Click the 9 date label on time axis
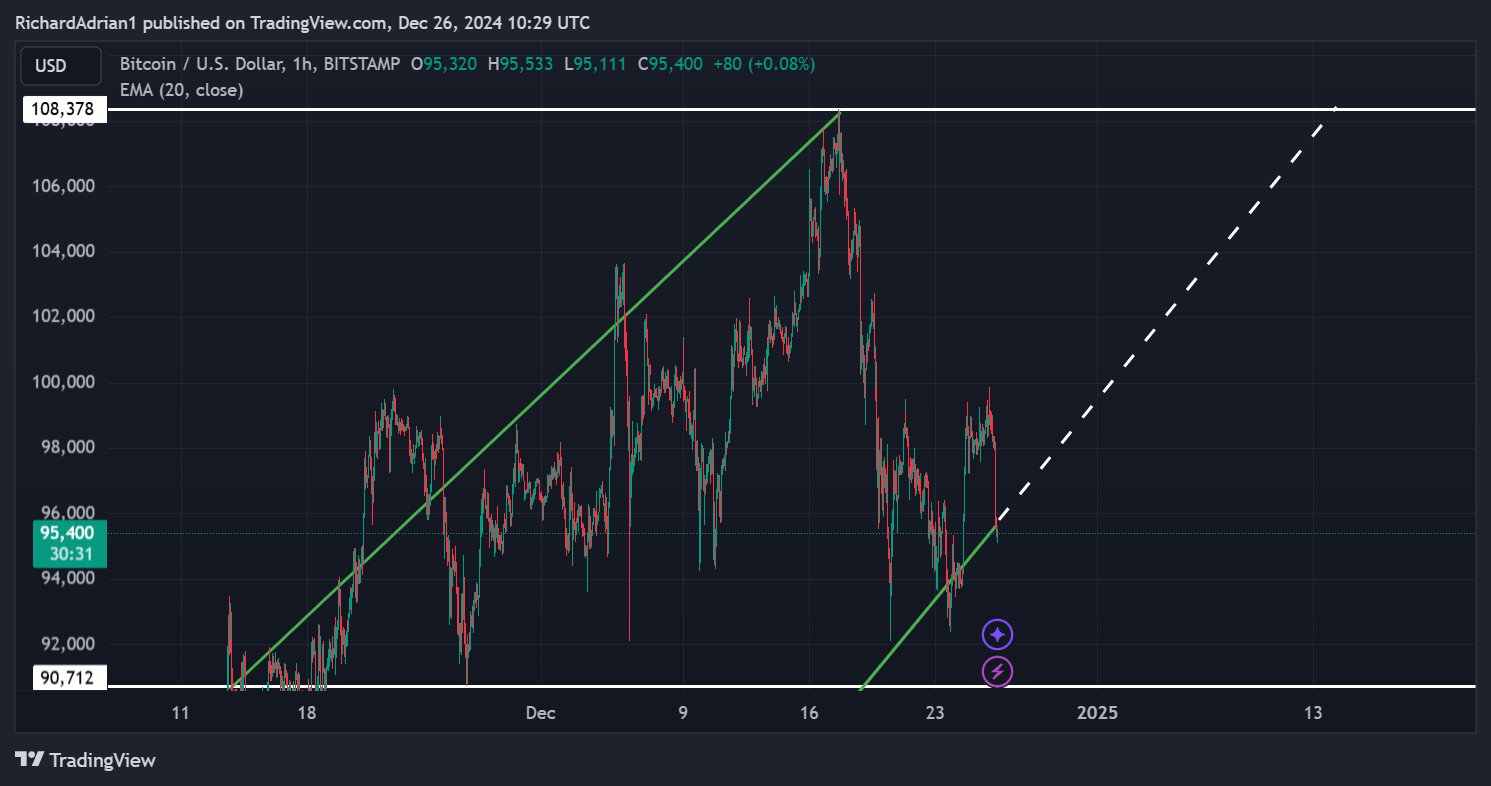Image resolution: width=1491 pixels, height=786 pixels. (x=683, y=713)
